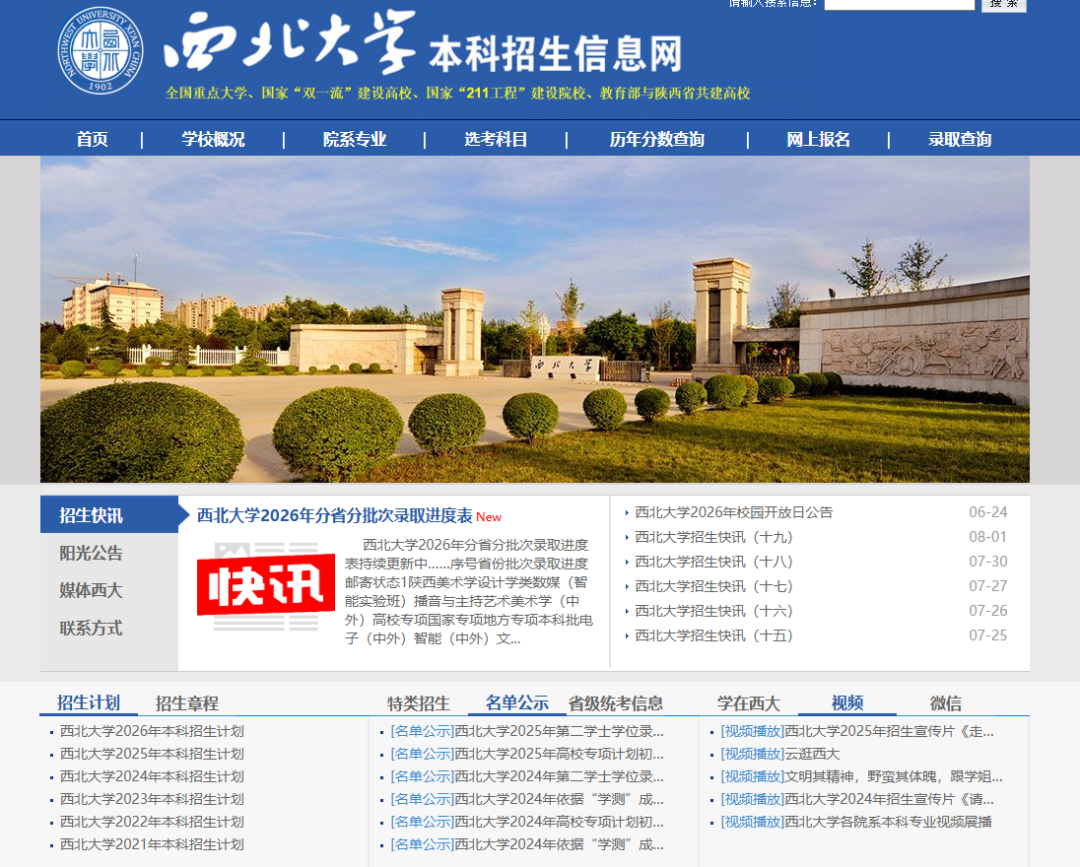This screenshot has width=1080, height=867.
Task: Switch to the 省级统考信息 tab
Action: [x=615, y=703]
